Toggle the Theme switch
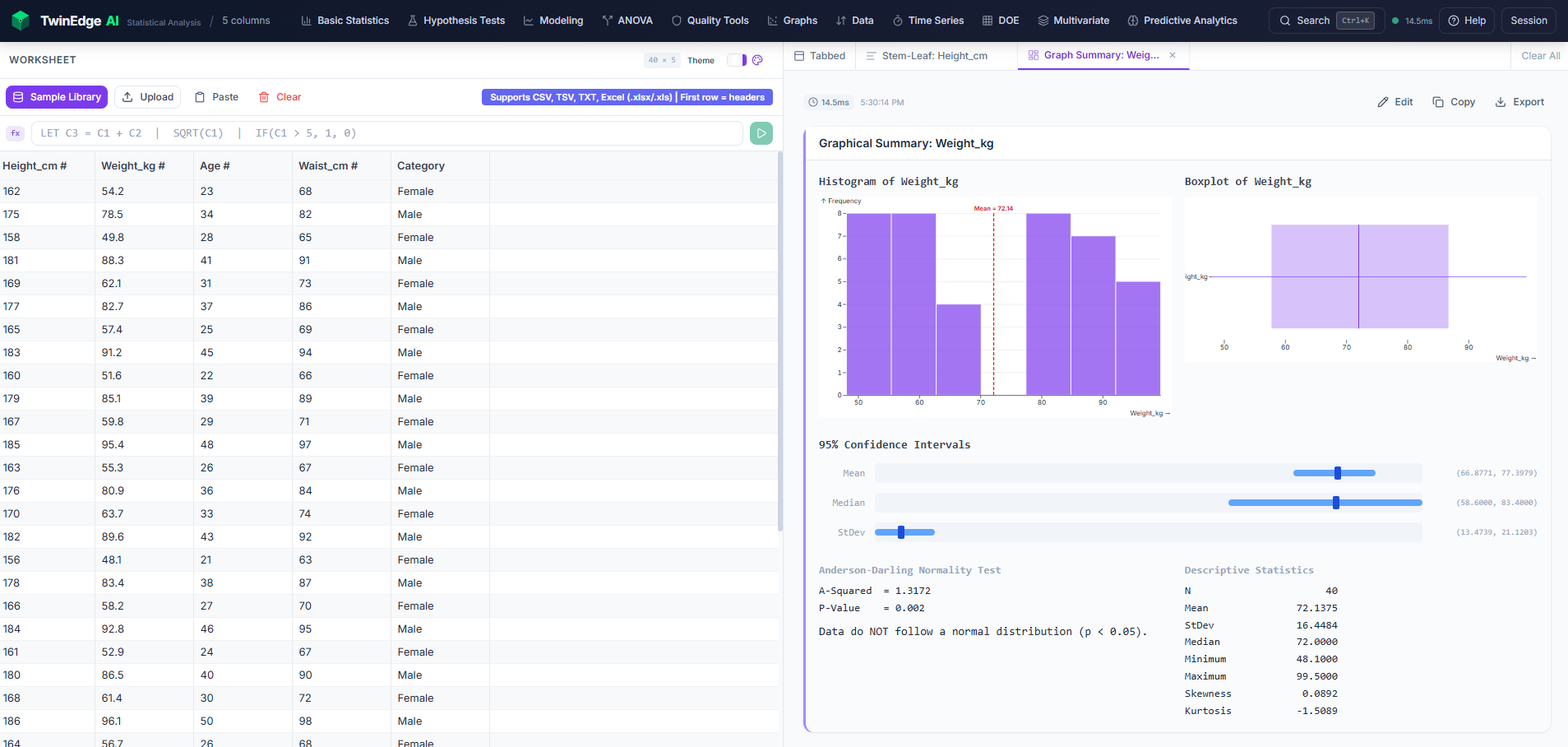Screen dimensions: 1568x747 point(737,60)
